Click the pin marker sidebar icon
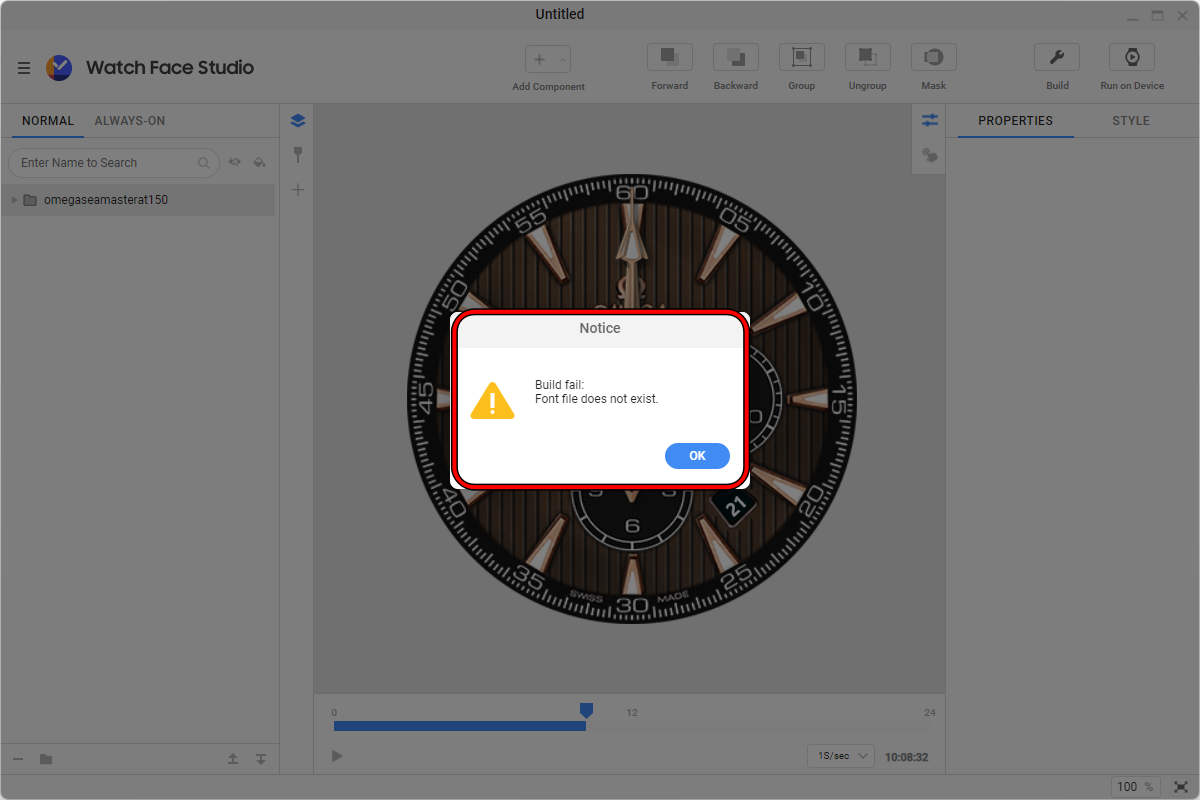The width and height of the screenshot is (1200, 800). tap(297, 155)
